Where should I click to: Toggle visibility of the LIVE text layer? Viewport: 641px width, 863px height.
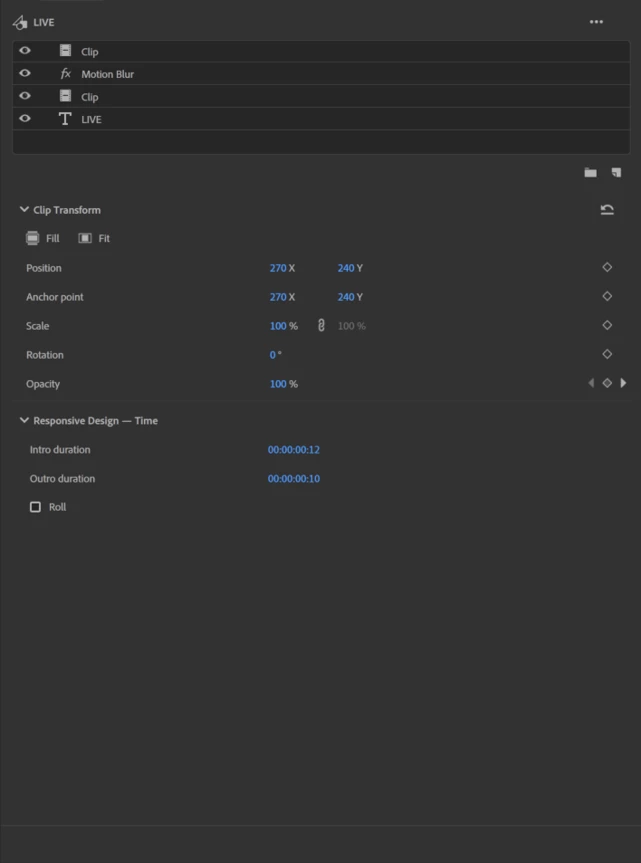coord(25,118)
